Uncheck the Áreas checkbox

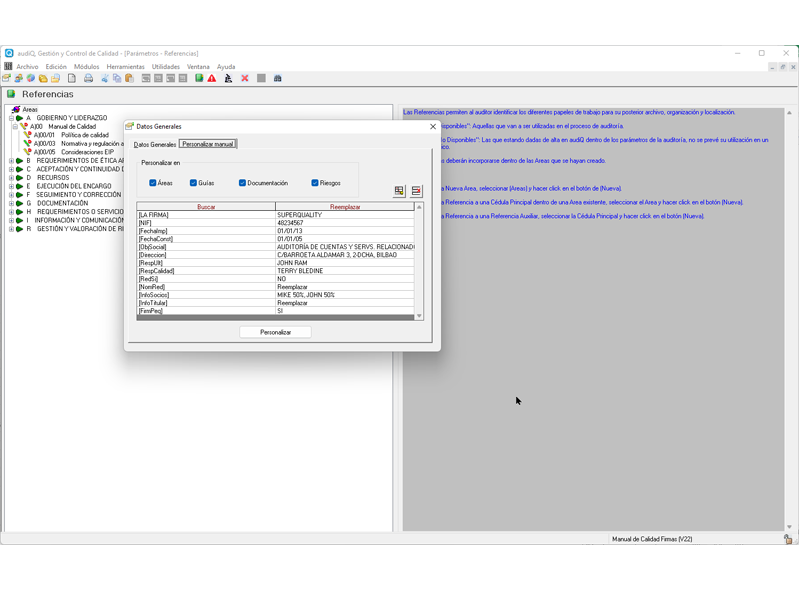153,183
